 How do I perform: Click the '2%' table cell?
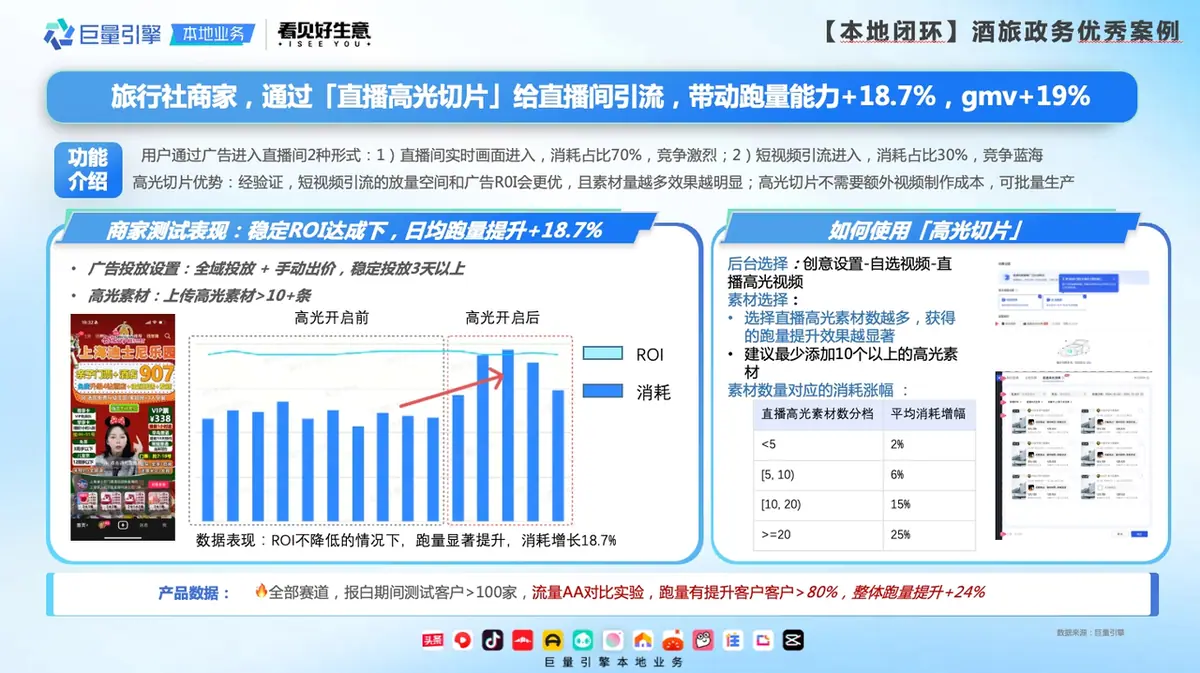928,444
